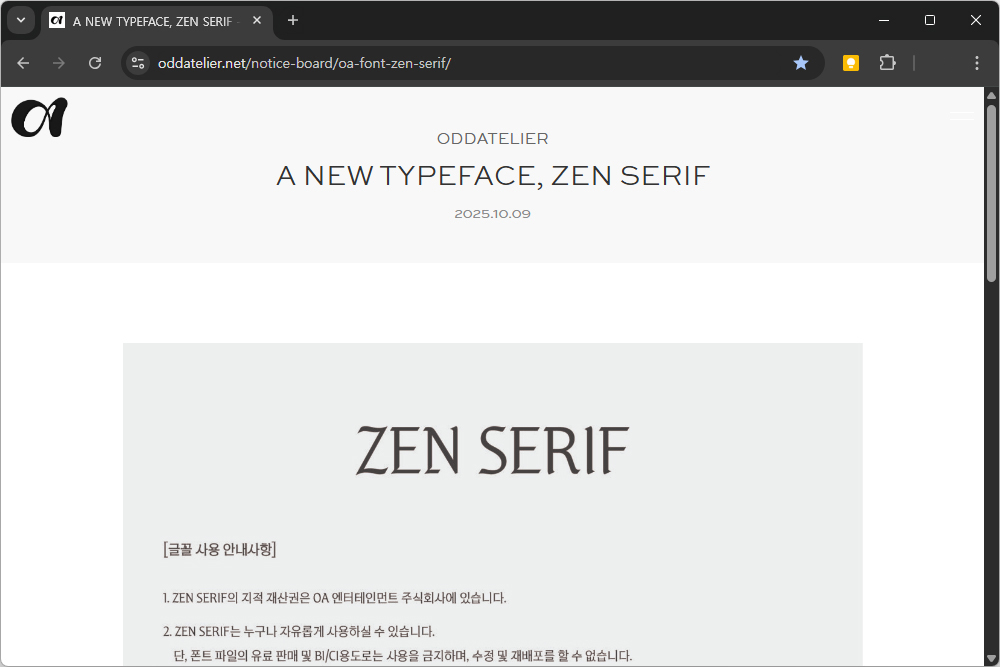Open Chrome three-dot menu
Screen dimensions: 1000x667
pyautogui.click(x=976, y=63)
